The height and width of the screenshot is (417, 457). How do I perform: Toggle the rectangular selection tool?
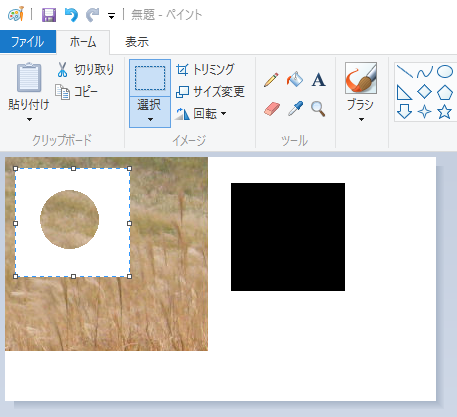(150, 78)
